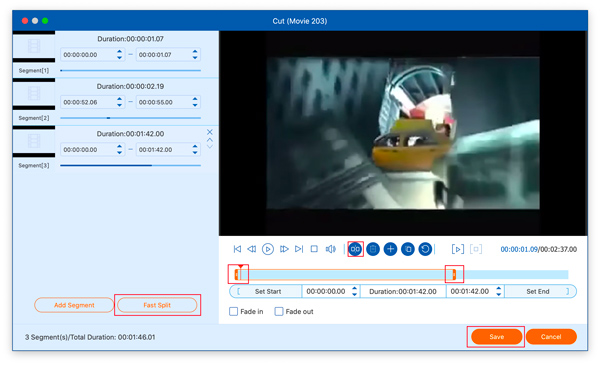Viewport: 600px width, 365px height.
Task: Stop playback with the square stop icon
Action: coord(314,249)
